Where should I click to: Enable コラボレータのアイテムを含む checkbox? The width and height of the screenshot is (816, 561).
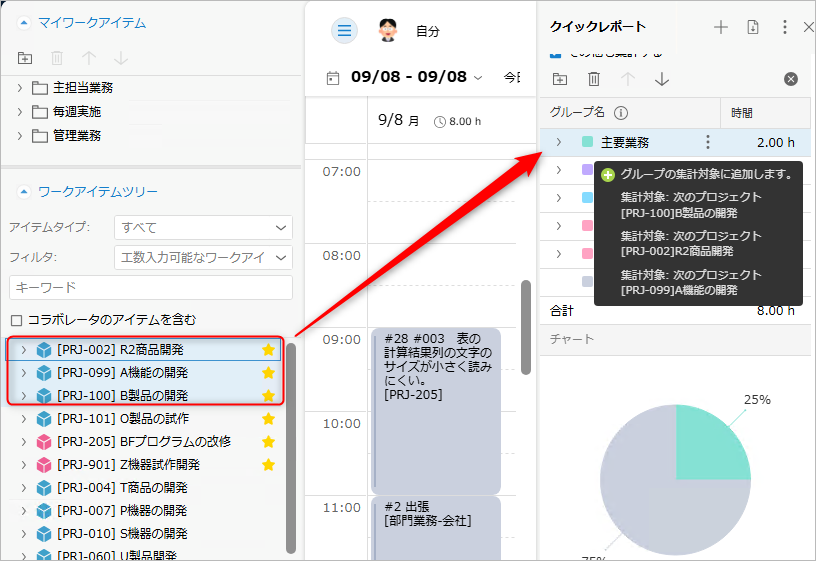pos(16,320)
